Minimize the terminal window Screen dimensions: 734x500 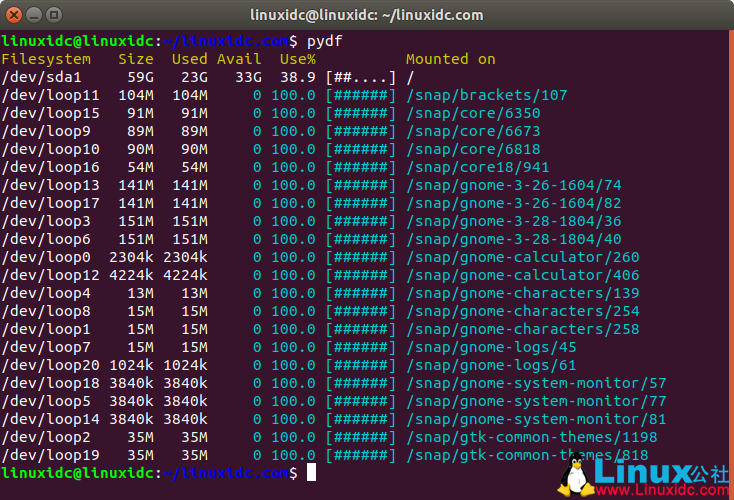(34, 15)
